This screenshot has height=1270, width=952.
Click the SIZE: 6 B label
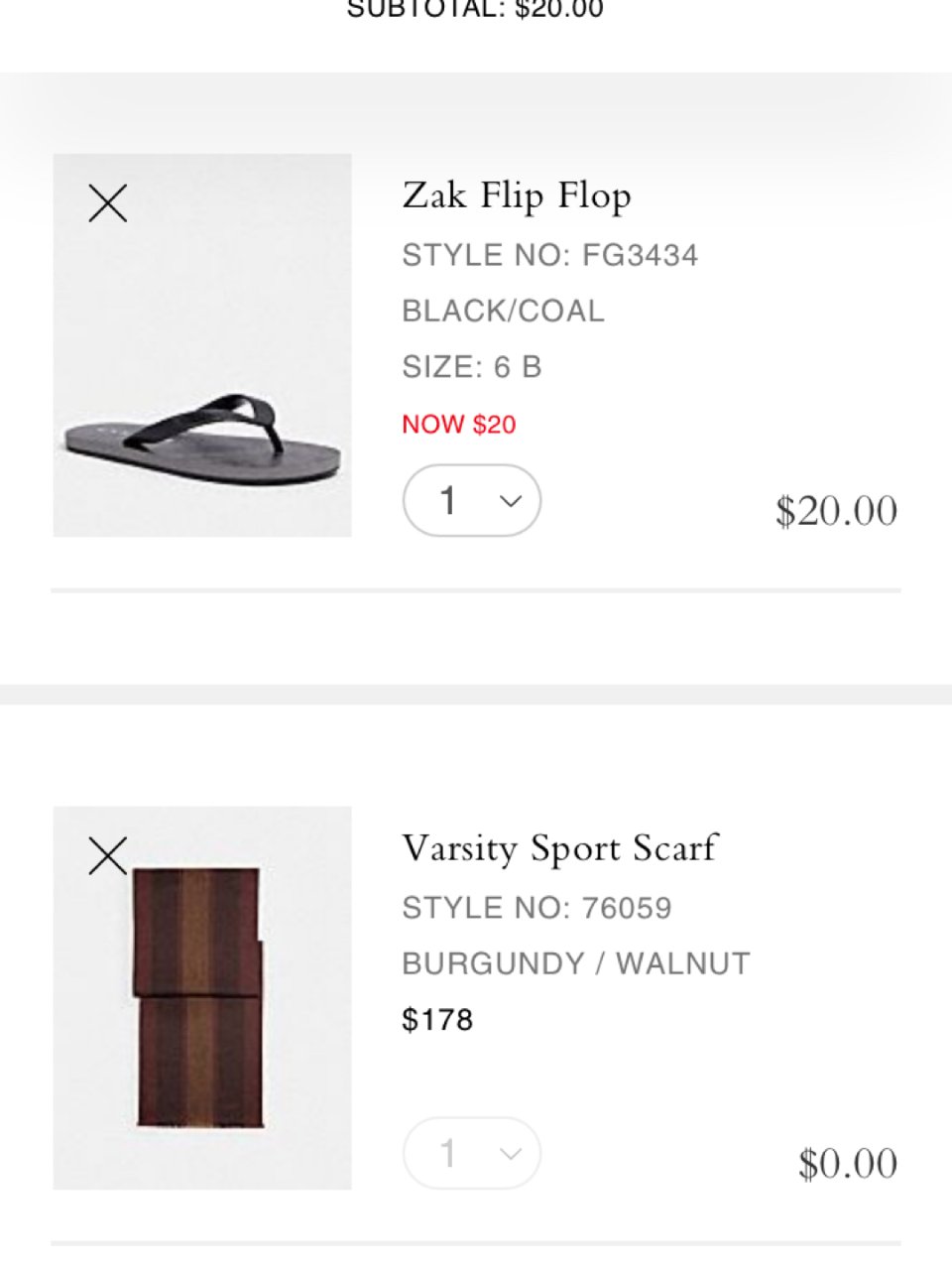coord(472,367)
